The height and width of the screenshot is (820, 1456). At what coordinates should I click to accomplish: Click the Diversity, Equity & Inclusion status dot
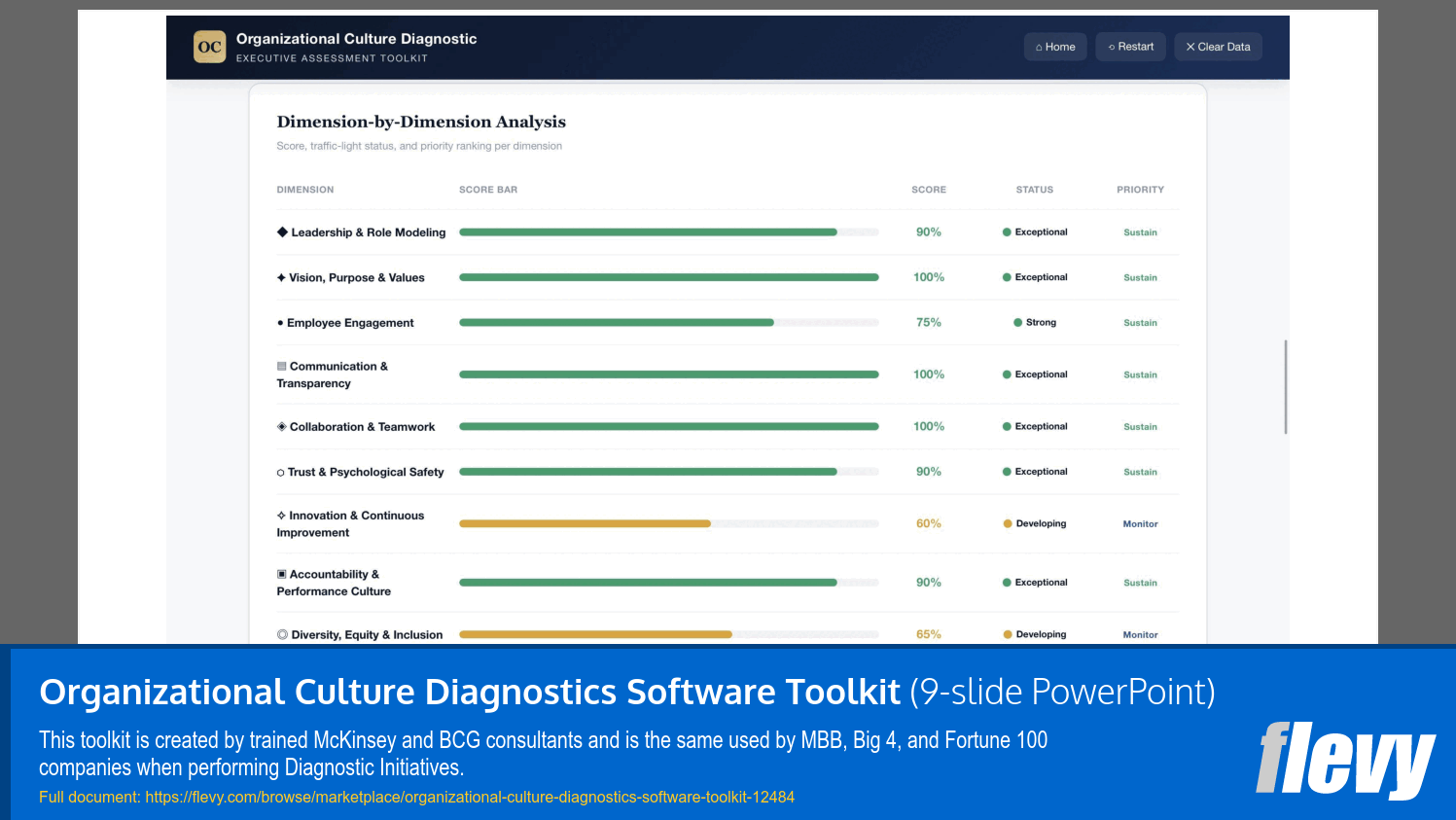(1008, 634)
